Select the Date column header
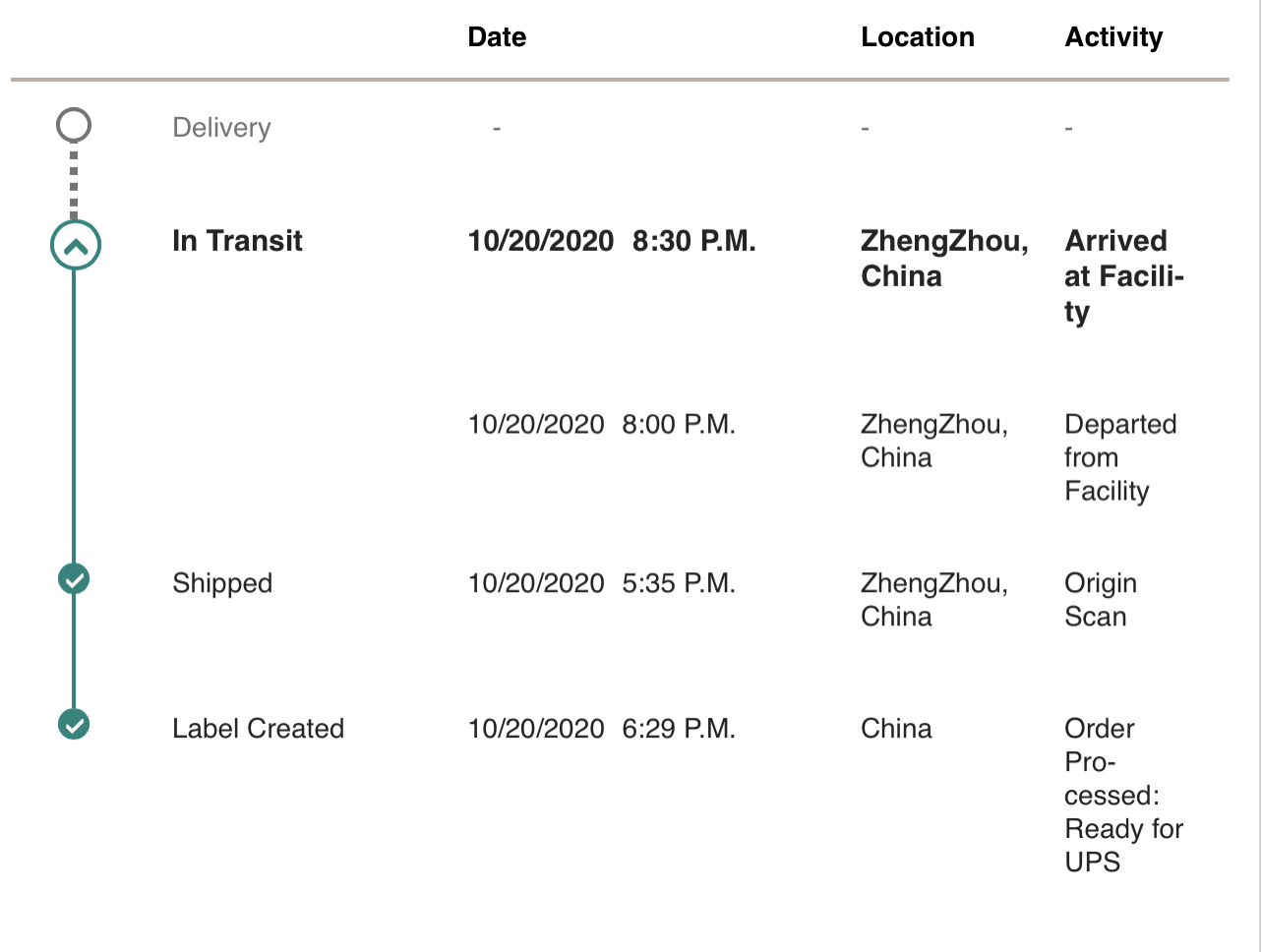1262x952 pixels. click(x=497, y=37)
